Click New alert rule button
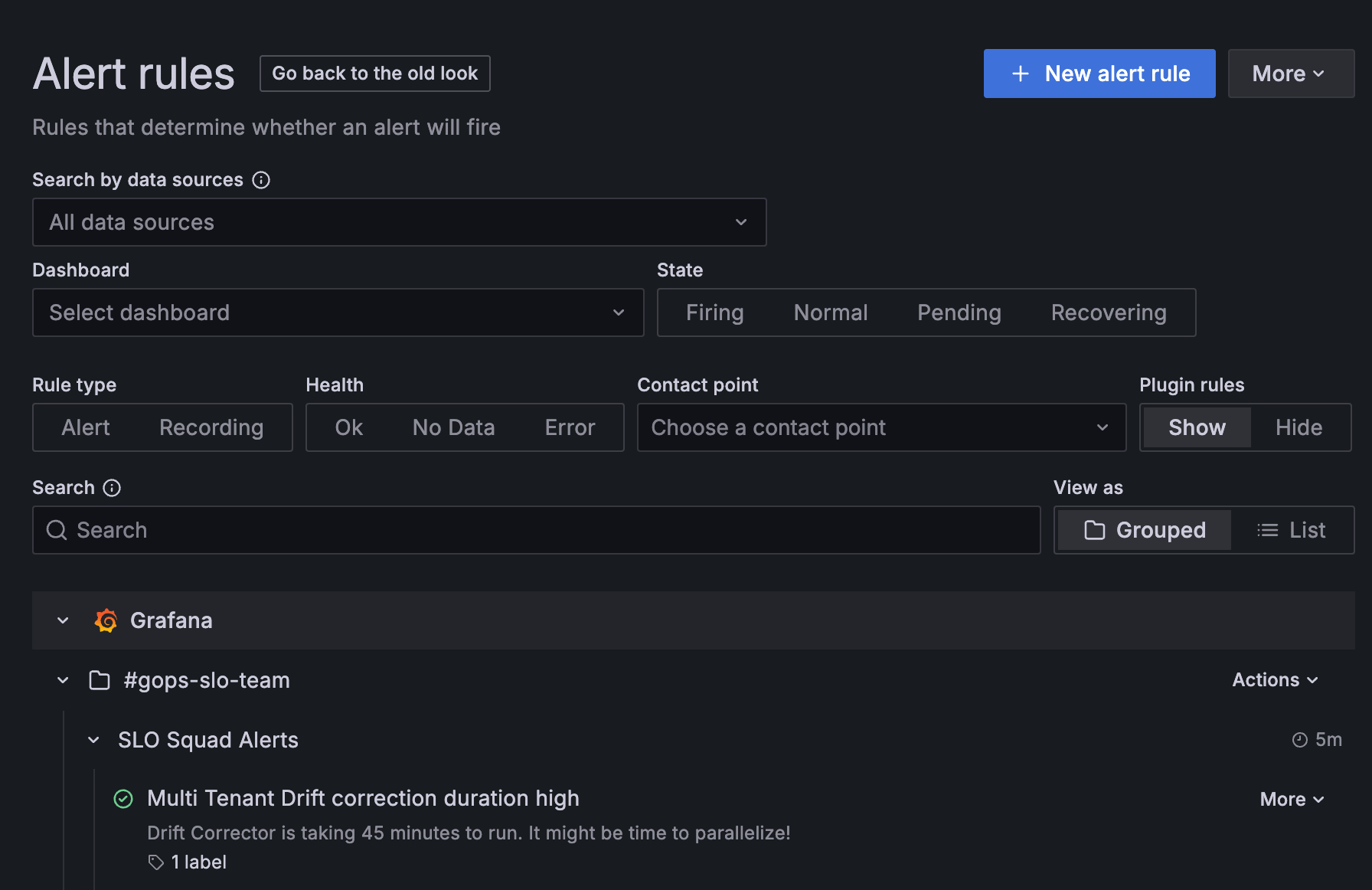1372x890 pixels. point(1099,74)
